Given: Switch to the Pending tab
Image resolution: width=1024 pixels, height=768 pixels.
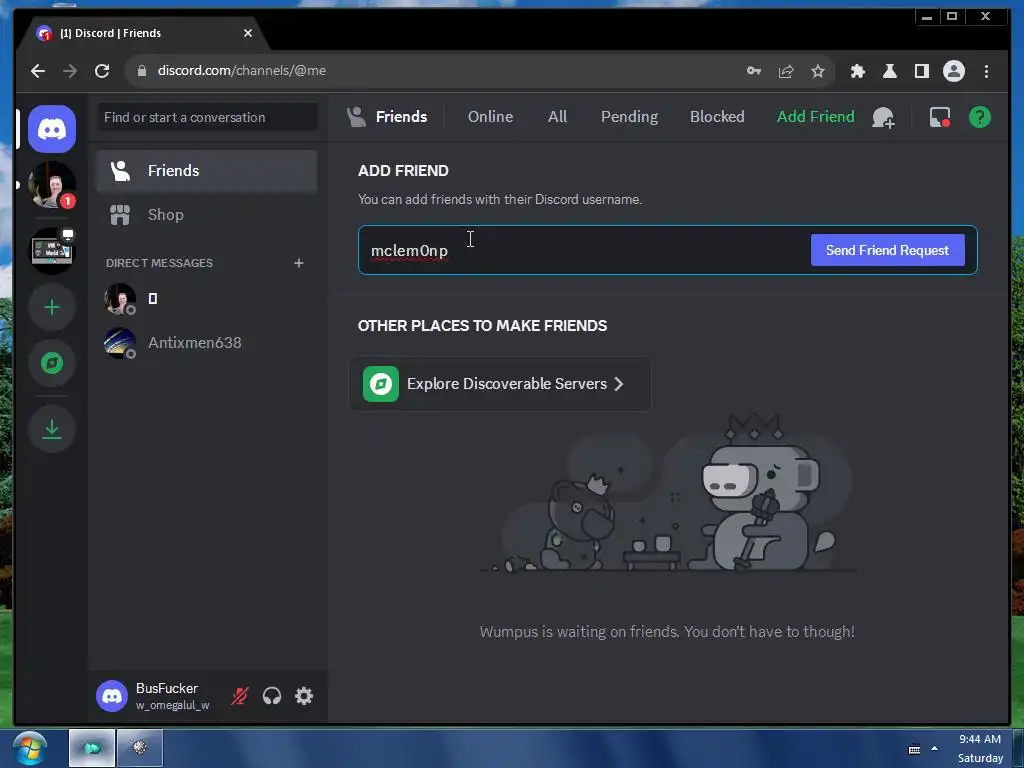Looking at the screenshot, I should coord(629,117).
